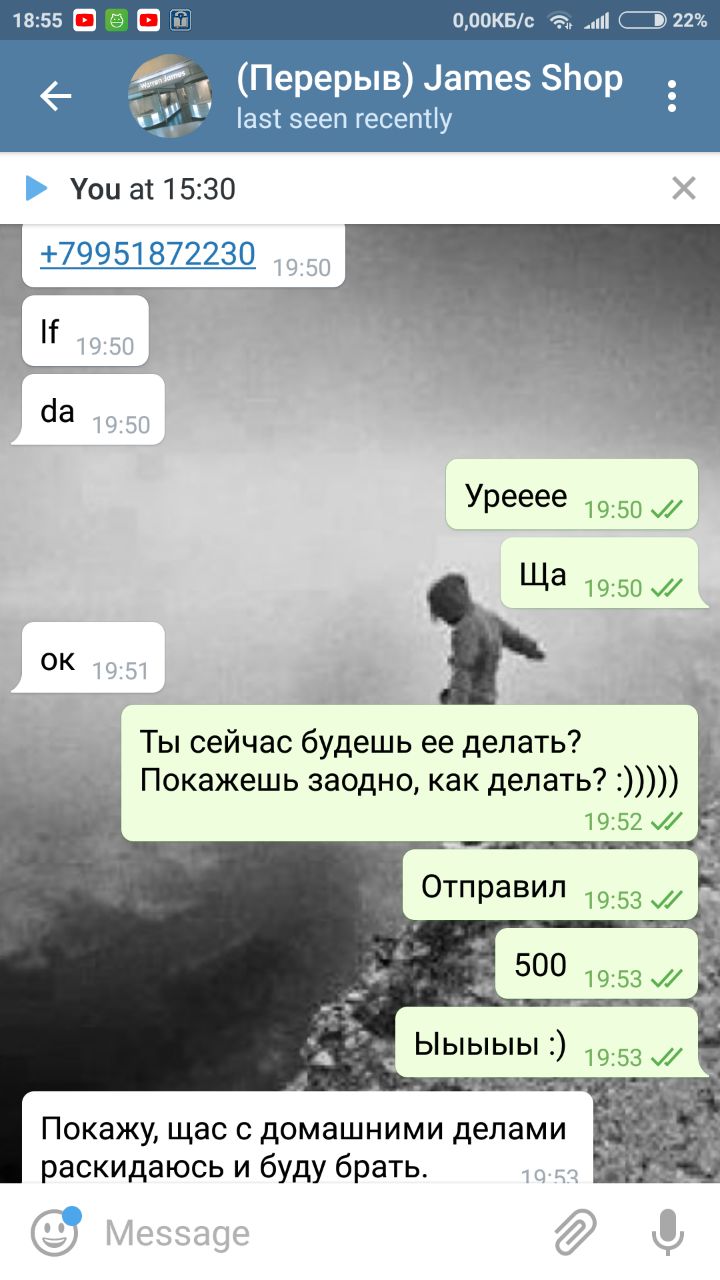Screen dimensions: 720x1280
Task: Tap the paperclip attachment icon
Action: (575, 1232)
